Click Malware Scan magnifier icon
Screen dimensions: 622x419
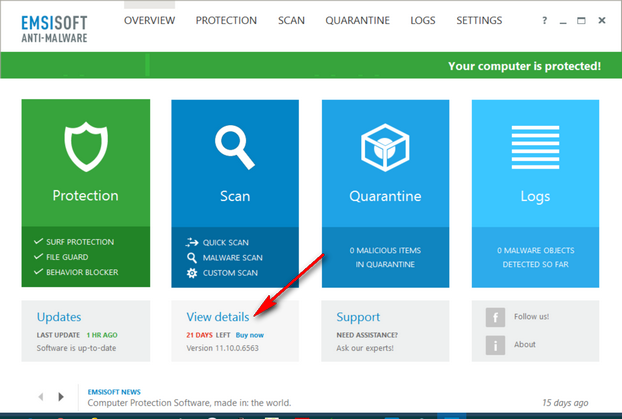click(192, 258)
